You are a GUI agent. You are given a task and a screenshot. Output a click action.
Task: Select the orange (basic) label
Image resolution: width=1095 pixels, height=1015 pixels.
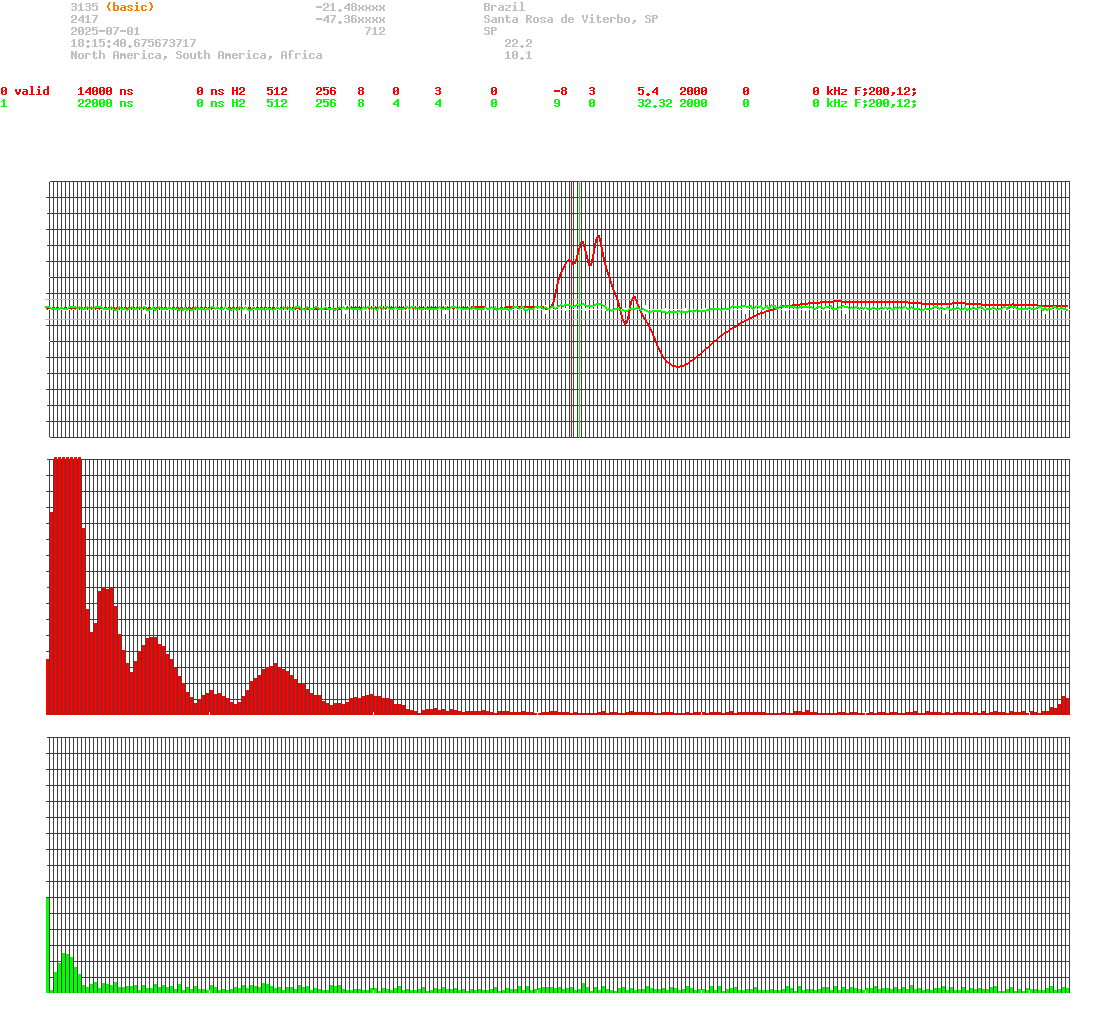[130, 7]
